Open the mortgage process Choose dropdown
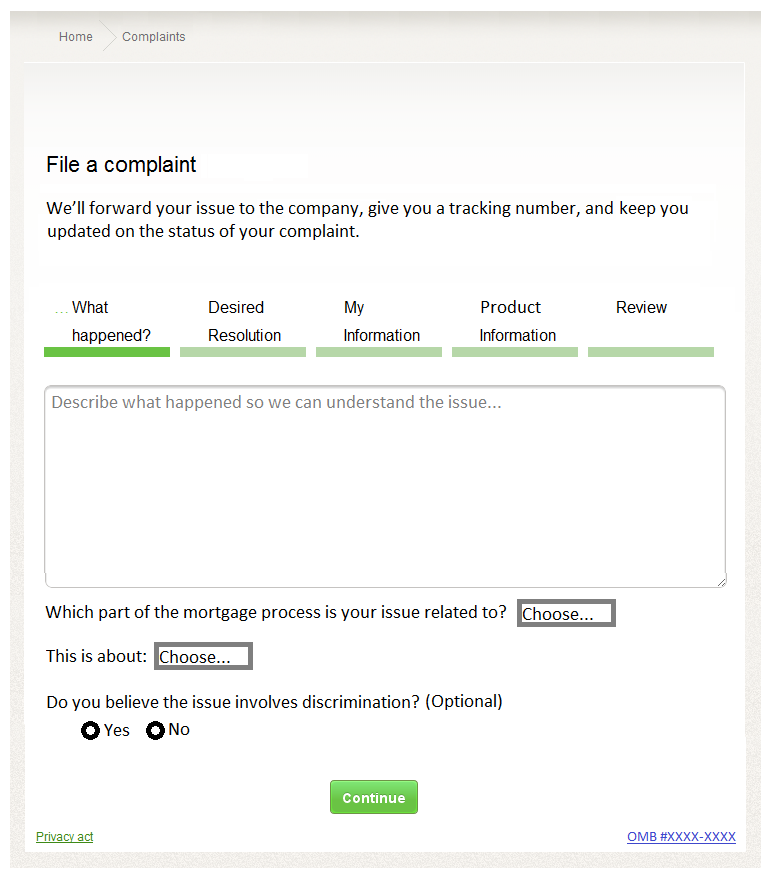The image size is (778, 890). 566,614
